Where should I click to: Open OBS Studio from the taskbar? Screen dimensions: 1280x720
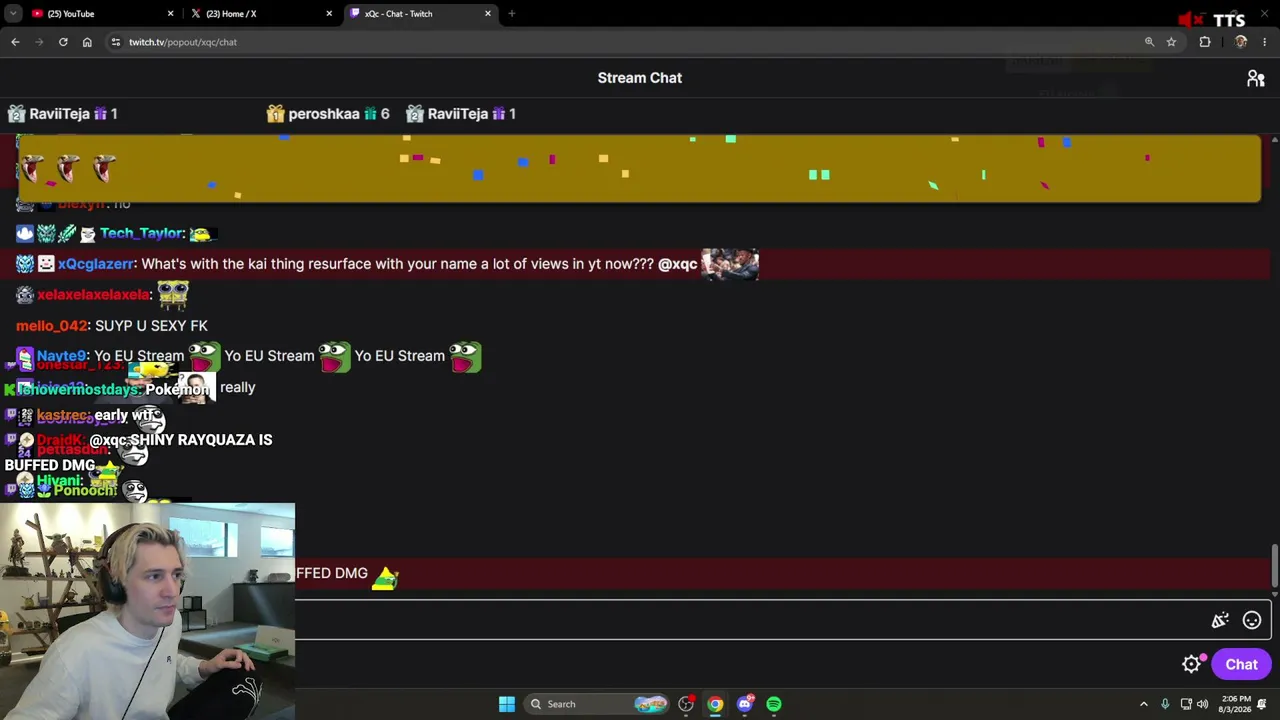[686, 704]
